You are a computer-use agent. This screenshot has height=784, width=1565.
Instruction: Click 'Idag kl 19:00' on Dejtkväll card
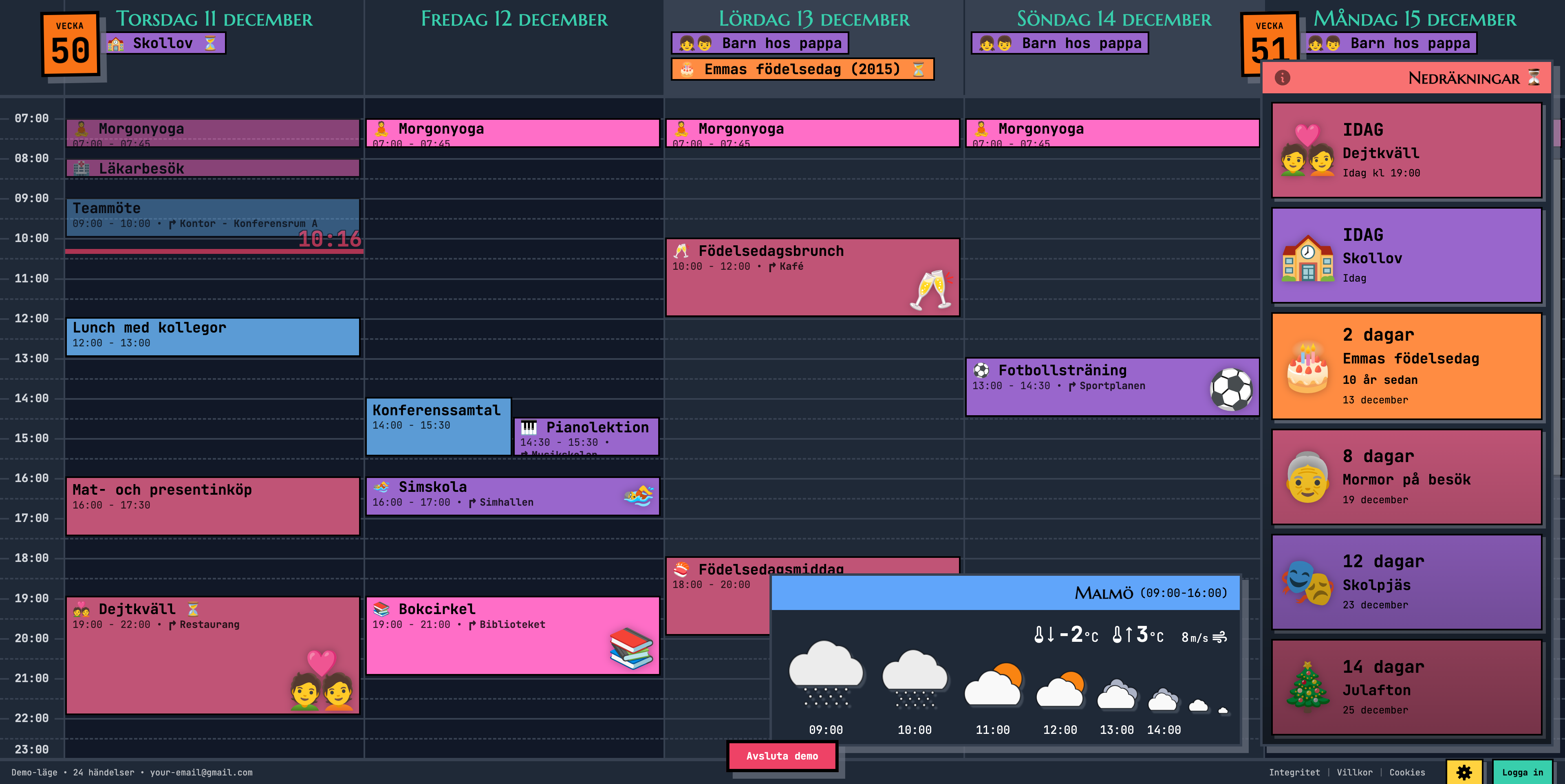(x=1381, y=173)
